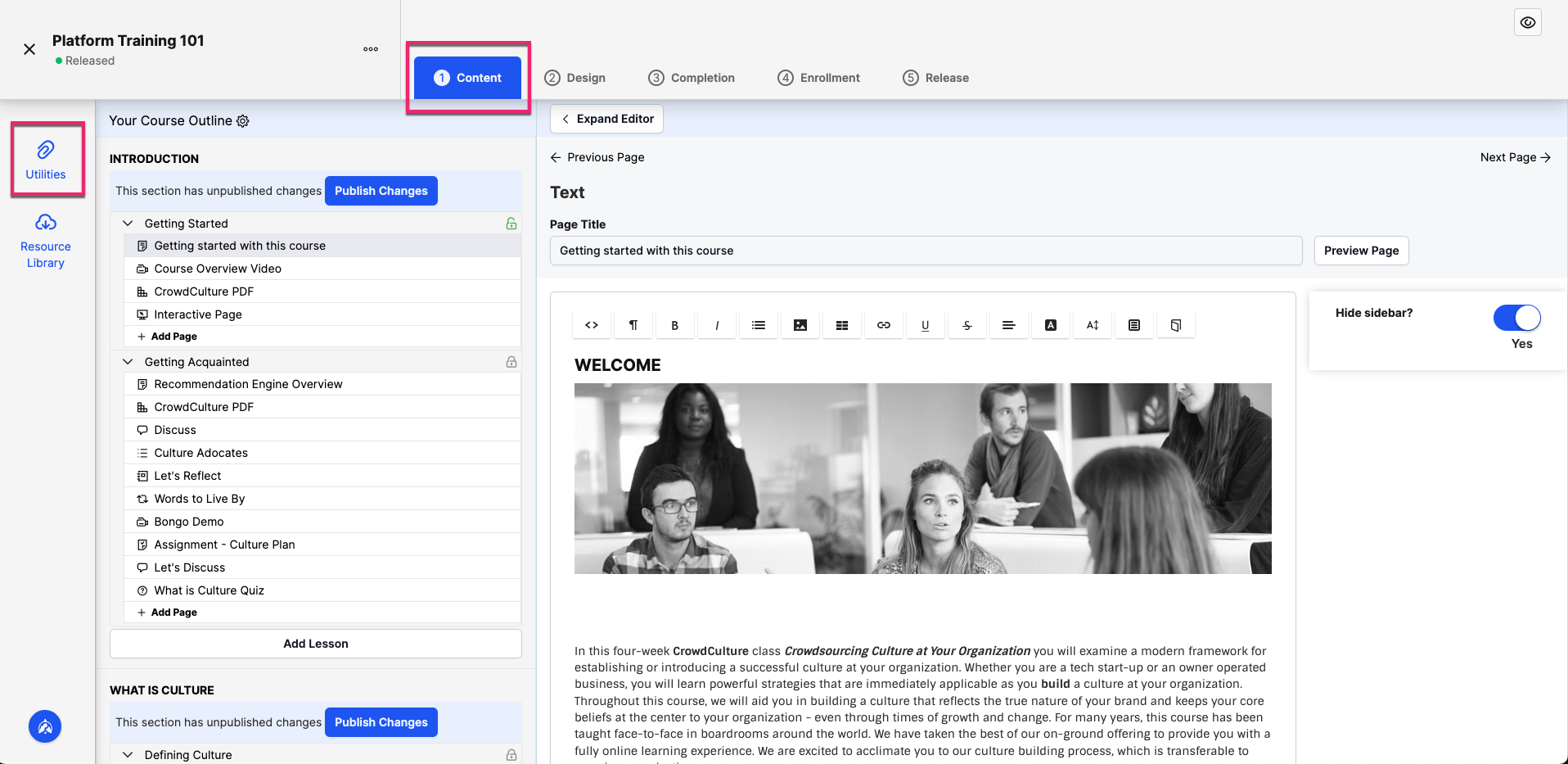Viewport: 1568px width, 764px height.
Task: Click Expand Editor
Action: point(606,119)
